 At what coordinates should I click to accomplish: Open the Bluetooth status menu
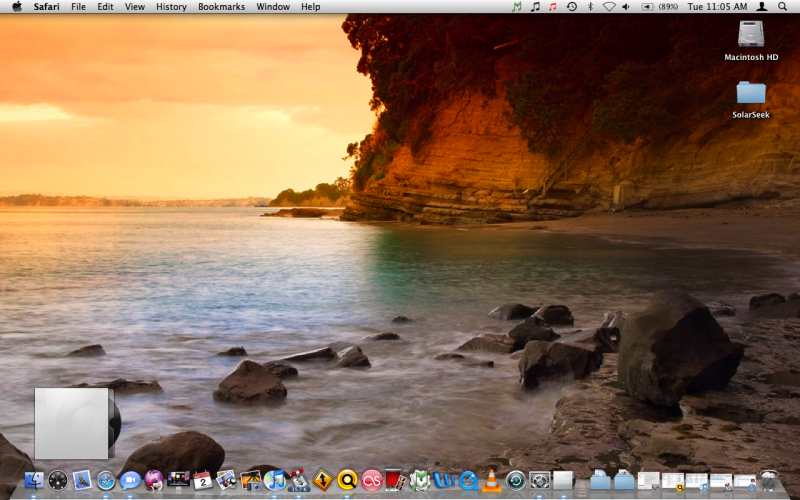tap(590, 7)
